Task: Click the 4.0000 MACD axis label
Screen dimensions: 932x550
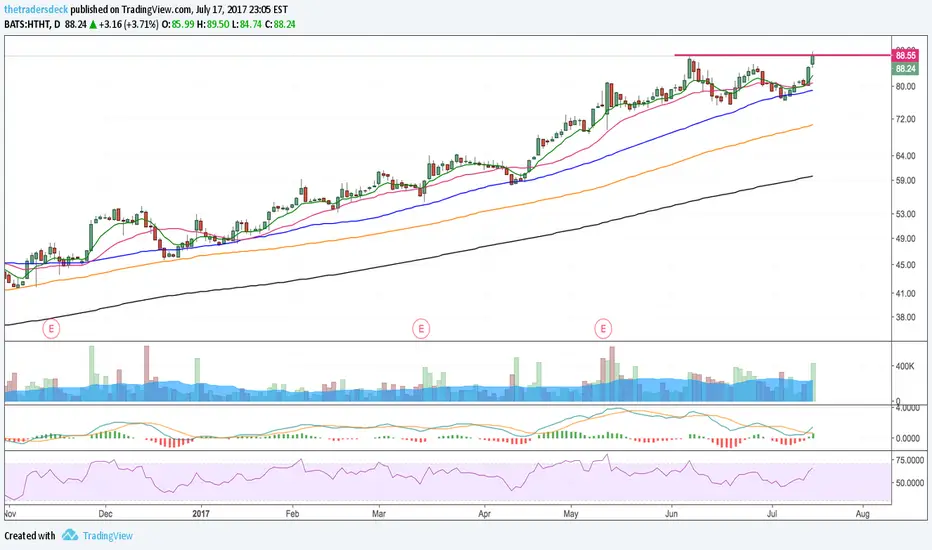Action: click(908, 408)
